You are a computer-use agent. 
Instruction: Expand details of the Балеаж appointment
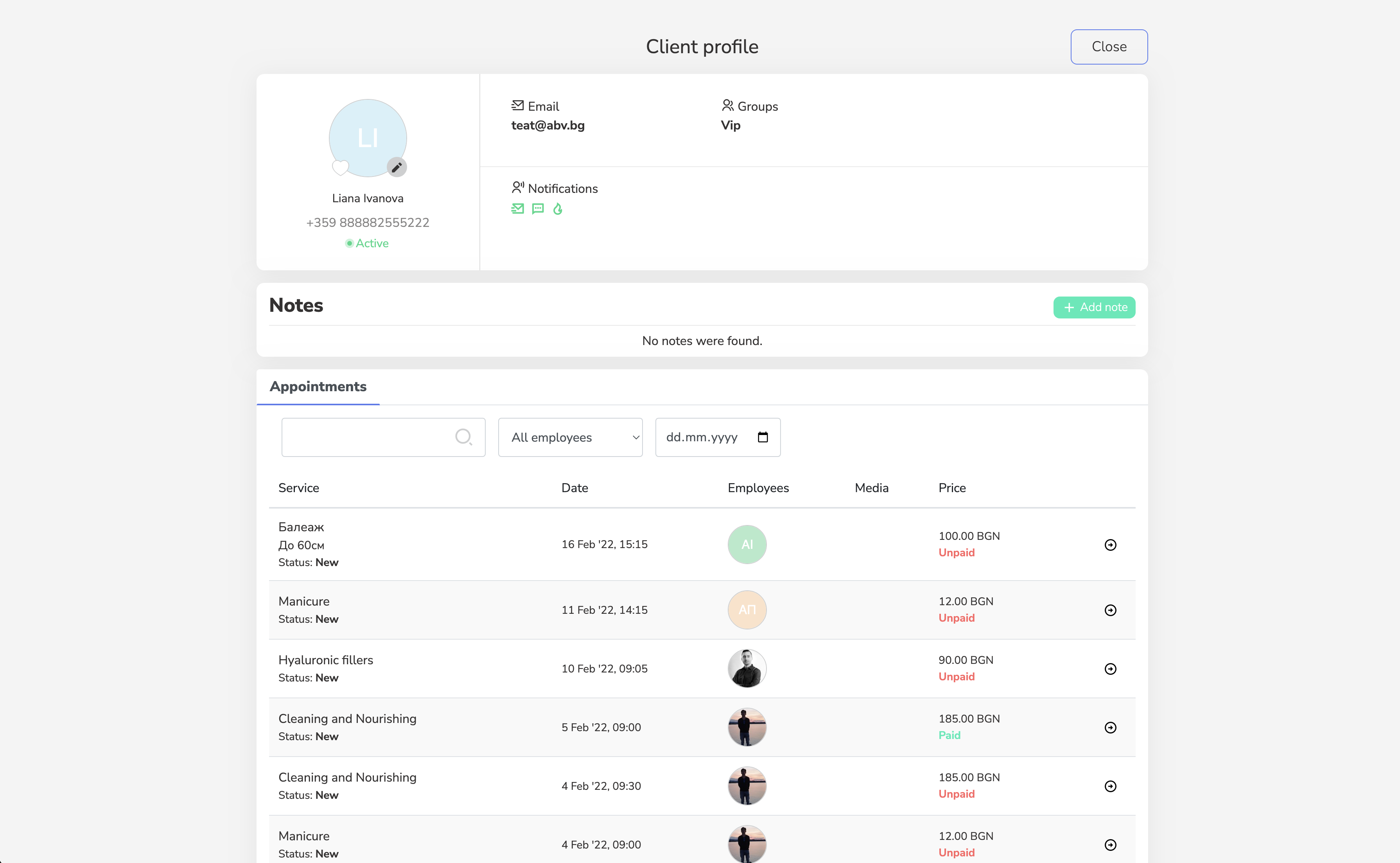click(x=1110, y=544)
